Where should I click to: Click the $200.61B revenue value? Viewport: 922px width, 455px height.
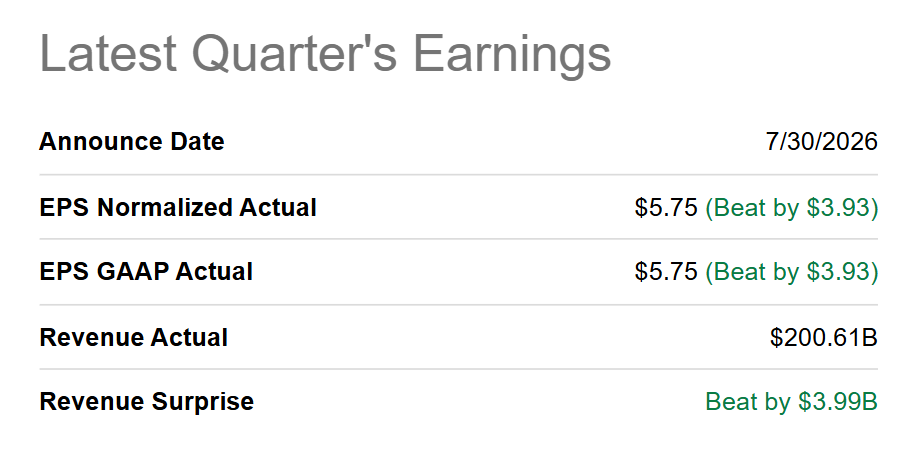[824, 337]
